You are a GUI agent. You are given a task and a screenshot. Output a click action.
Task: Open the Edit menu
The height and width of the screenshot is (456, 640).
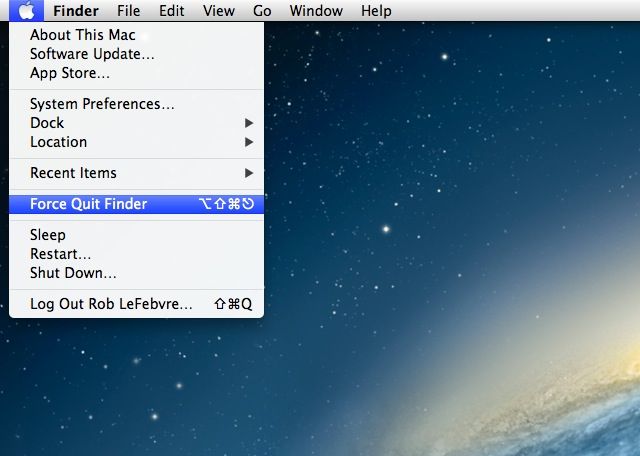[x=172, y=11]
